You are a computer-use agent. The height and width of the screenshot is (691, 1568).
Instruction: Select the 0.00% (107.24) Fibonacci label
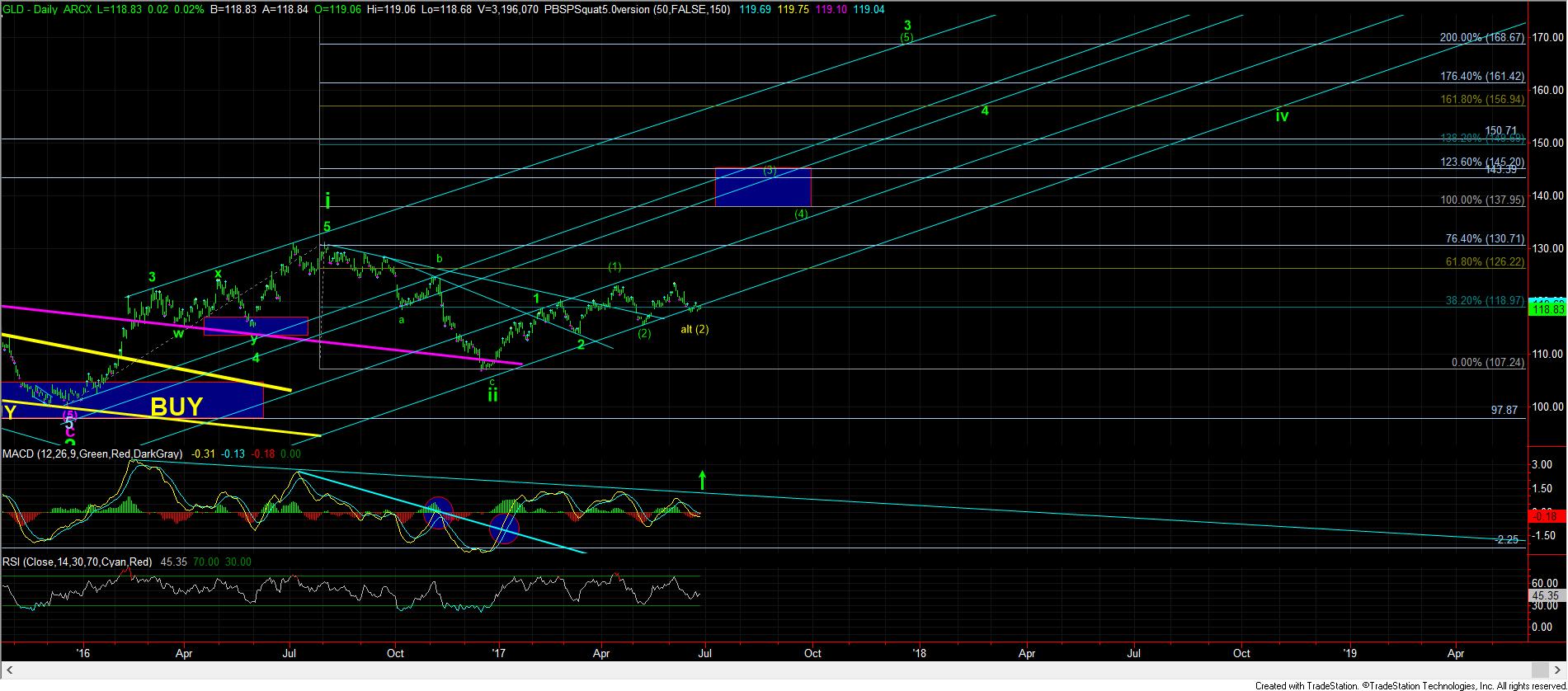click(x=1488, y=362)
